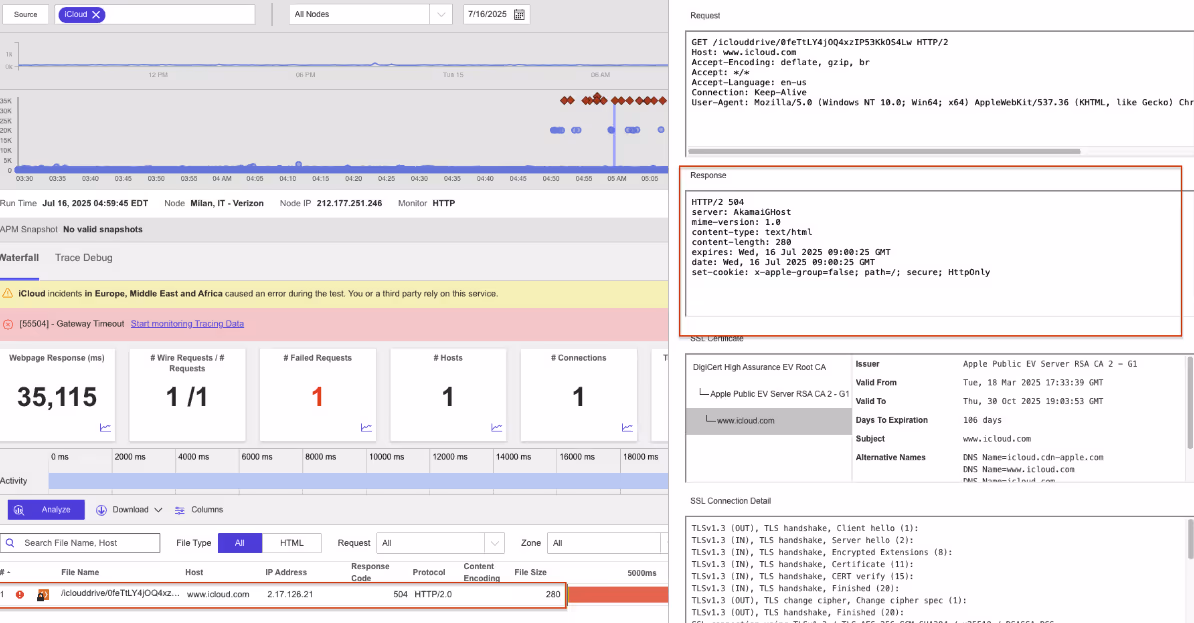Click the Source button

[25, 14]
